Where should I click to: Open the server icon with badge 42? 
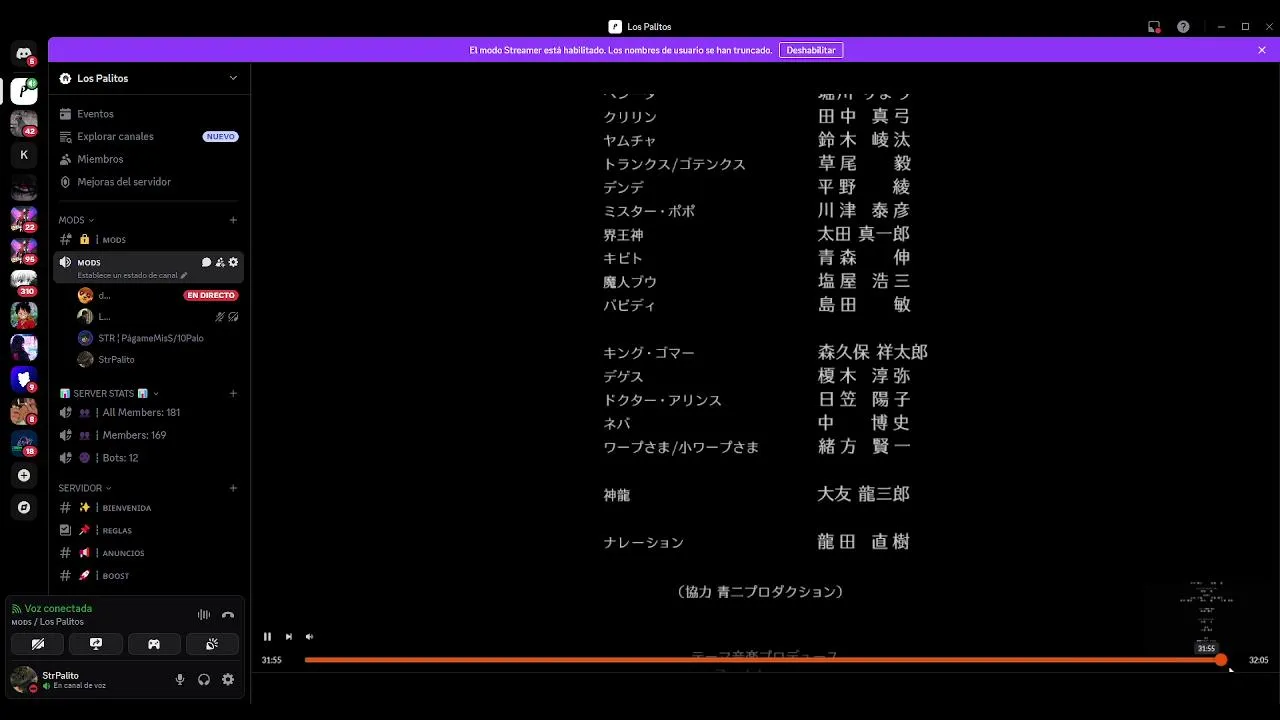pyautogui.click(x=24, y=123)
